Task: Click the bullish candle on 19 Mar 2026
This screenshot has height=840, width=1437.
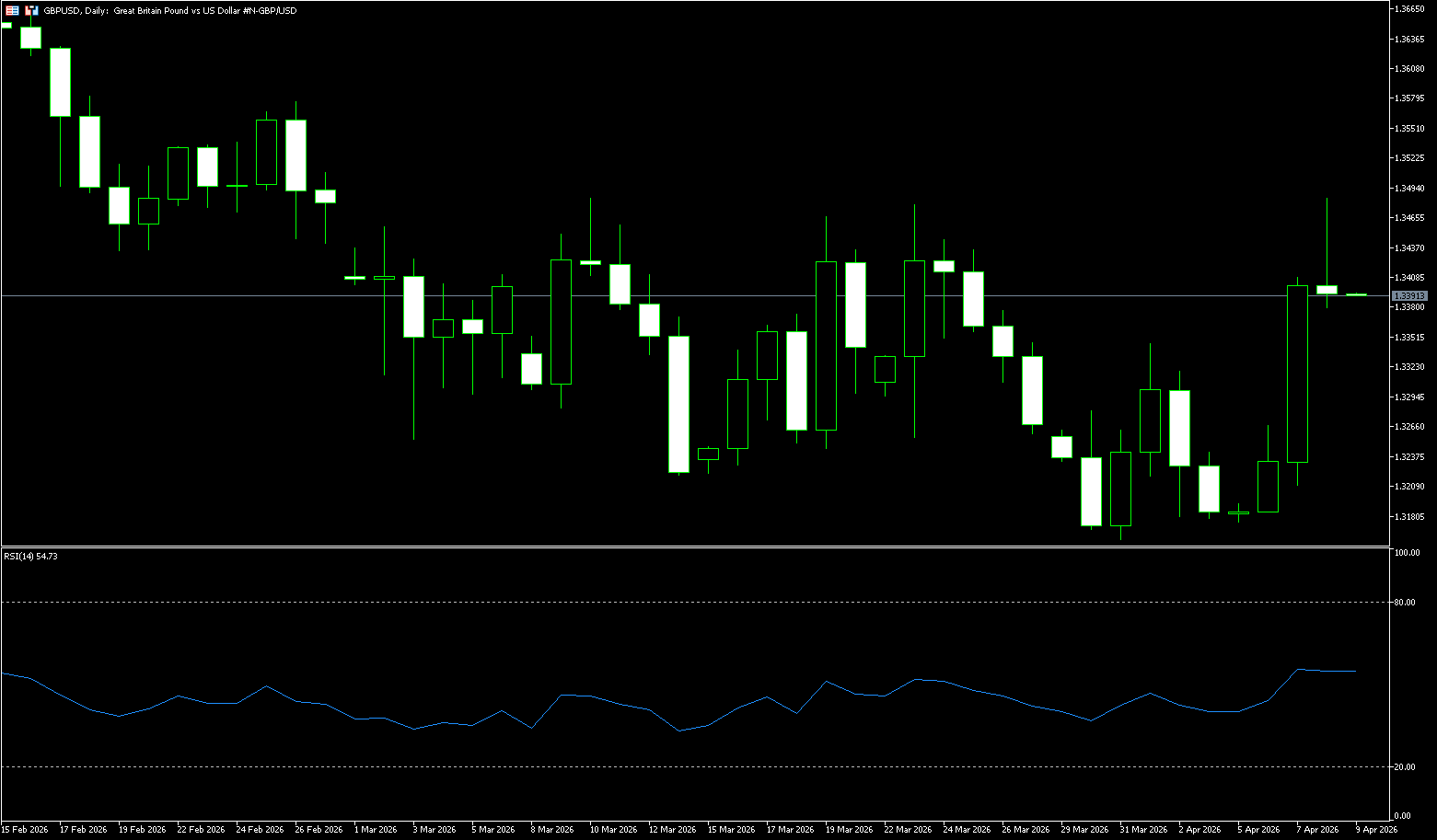Action: click(x=826, y=345)
